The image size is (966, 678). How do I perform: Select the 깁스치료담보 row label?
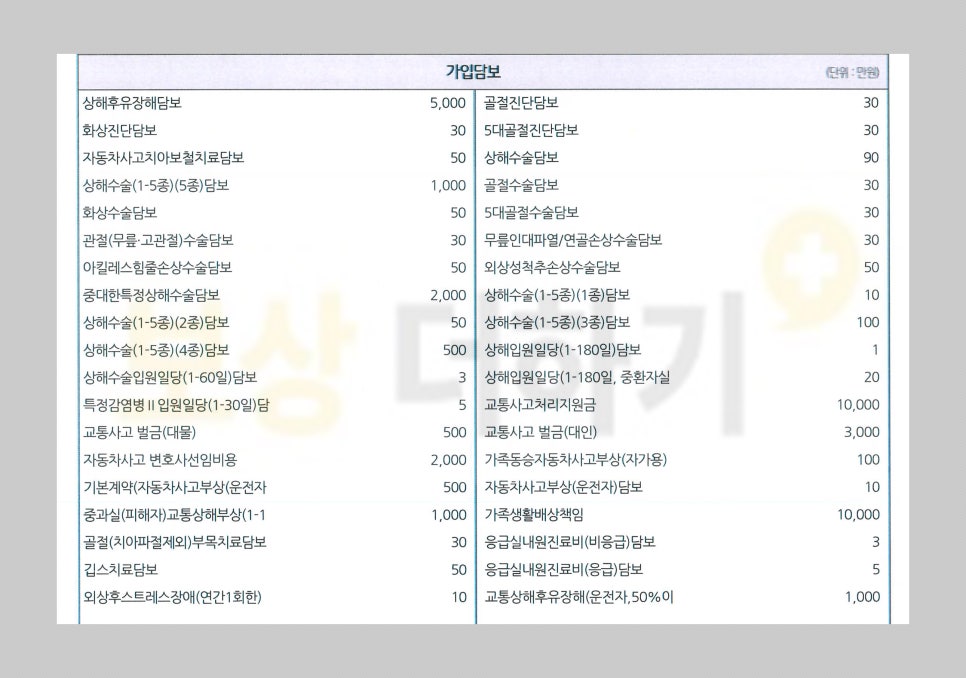[x=120, y=570]
